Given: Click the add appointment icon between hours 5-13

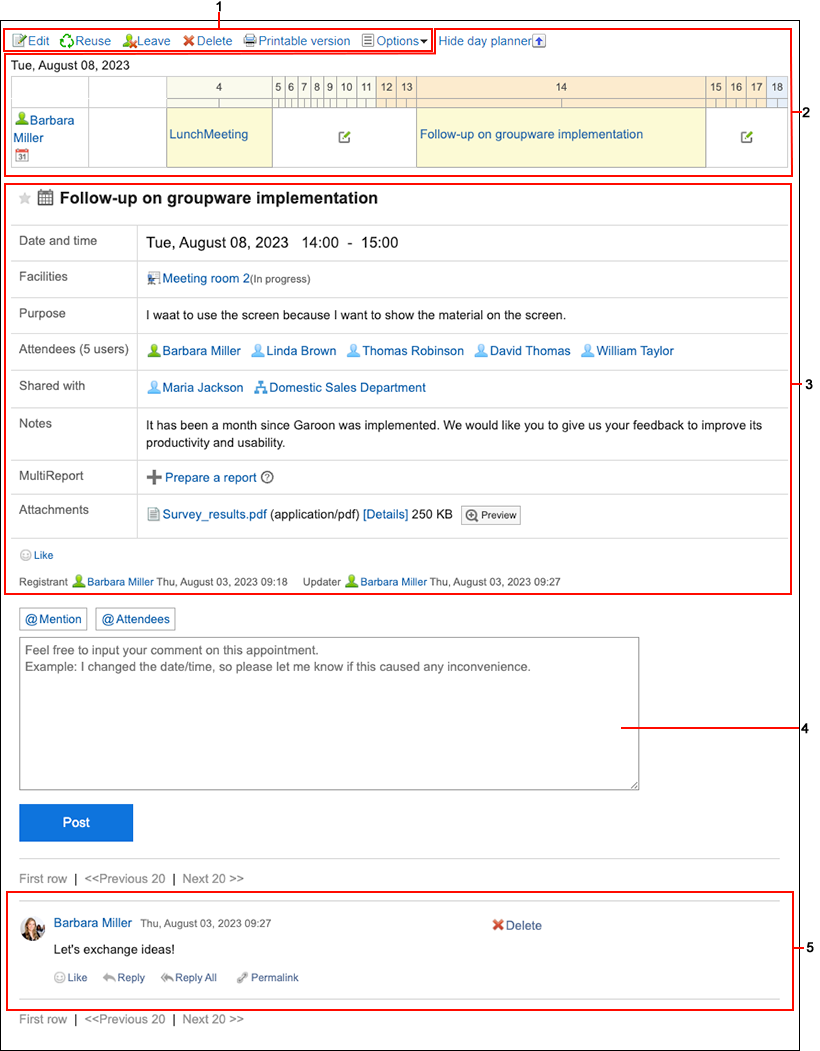Looking at the screenshot, I should [x=344, y=137].
